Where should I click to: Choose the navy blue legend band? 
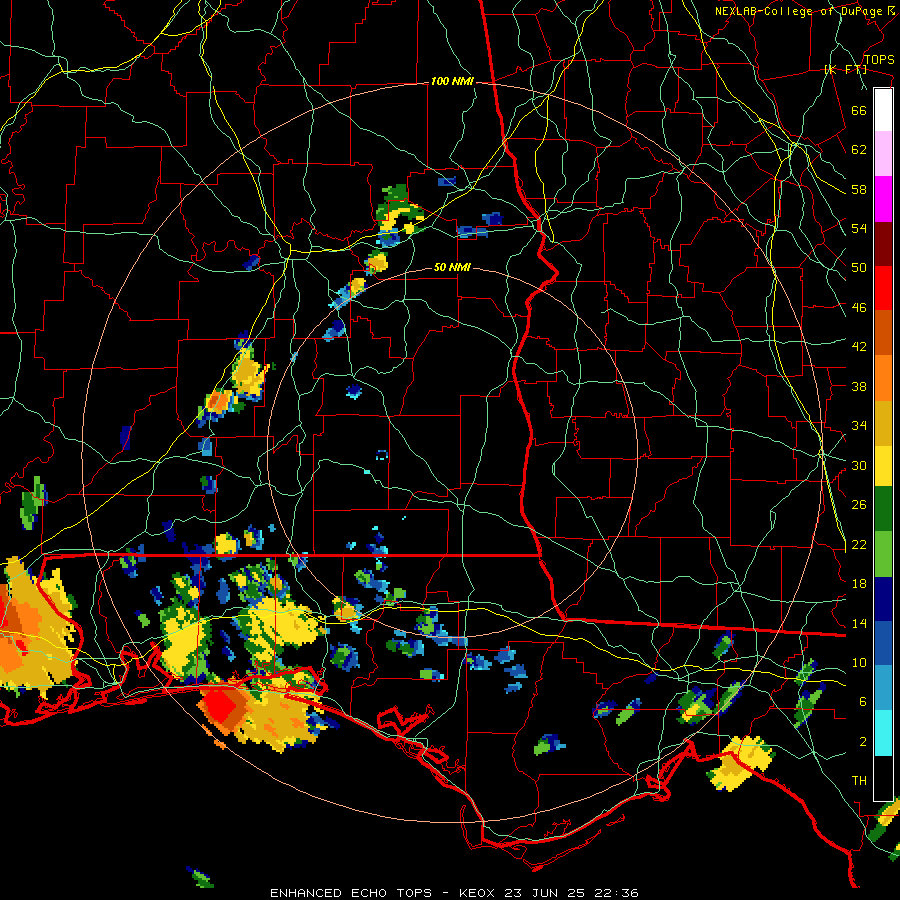[883, 599]
